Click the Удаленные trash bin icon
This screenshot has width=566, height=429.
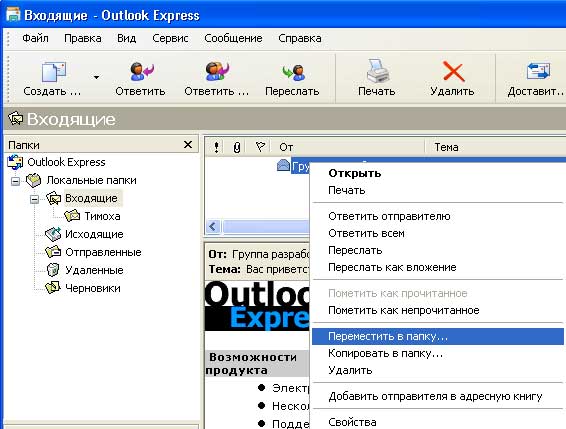(x=53, y=269)
